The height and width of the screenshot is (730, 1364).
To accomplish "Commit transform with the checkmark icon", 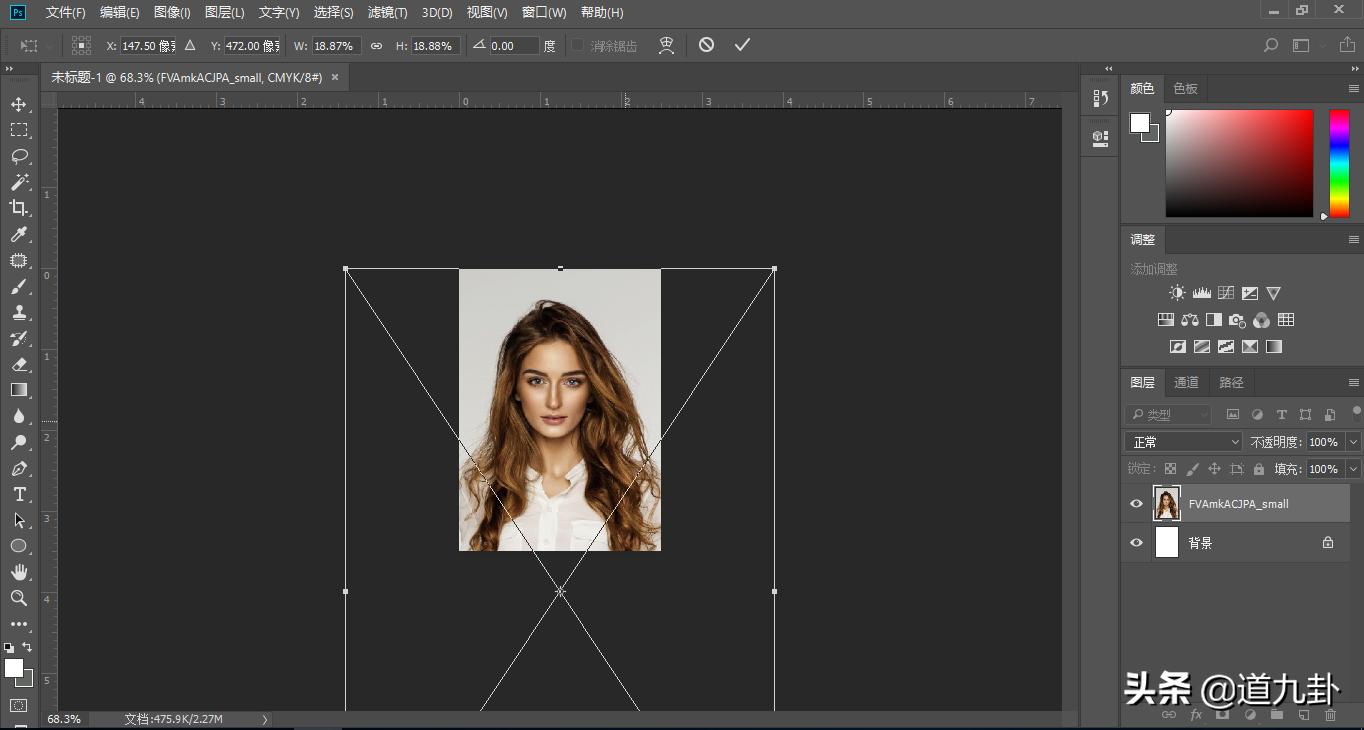I will coord(741,45).
